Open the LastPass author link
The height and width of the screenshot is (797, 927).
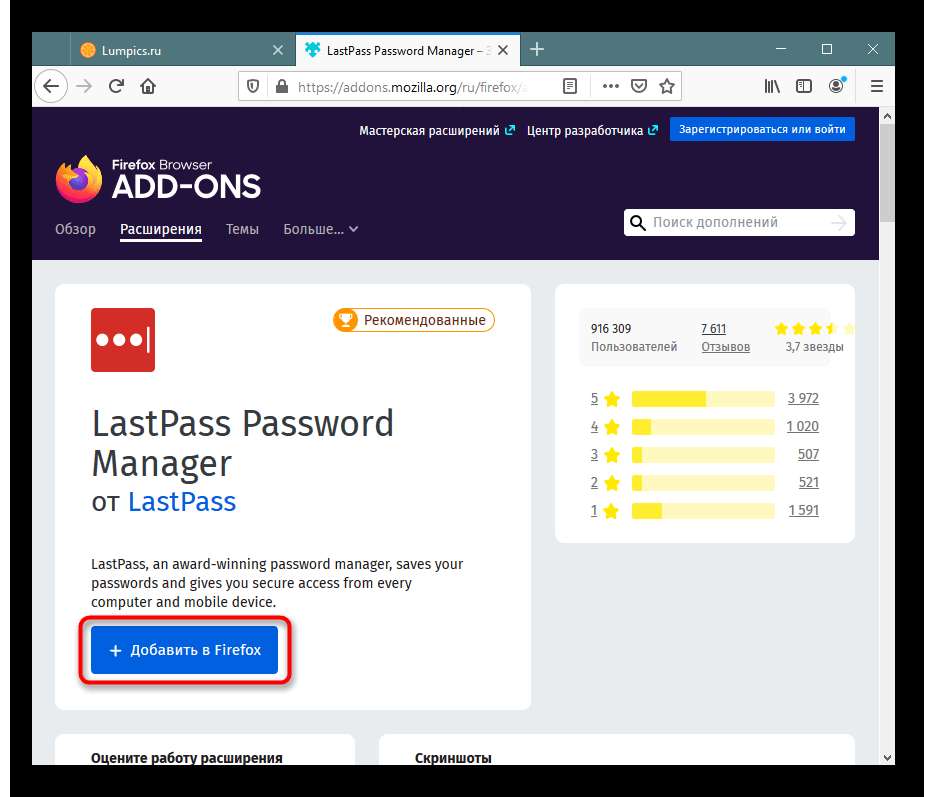[182, 501]
